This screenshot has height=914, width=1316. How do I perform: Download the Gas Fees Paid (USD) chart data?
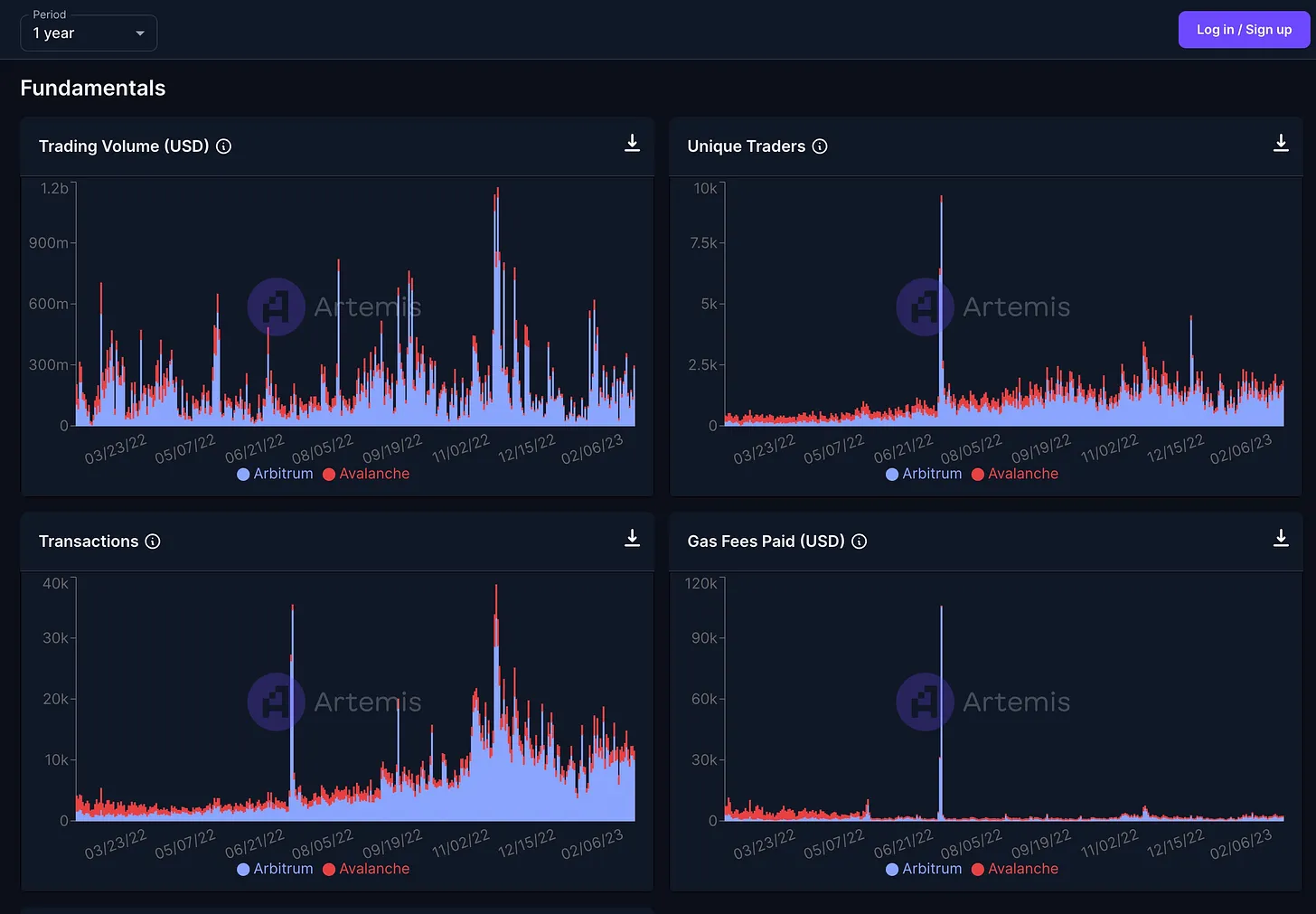[x=1281, y=539]
